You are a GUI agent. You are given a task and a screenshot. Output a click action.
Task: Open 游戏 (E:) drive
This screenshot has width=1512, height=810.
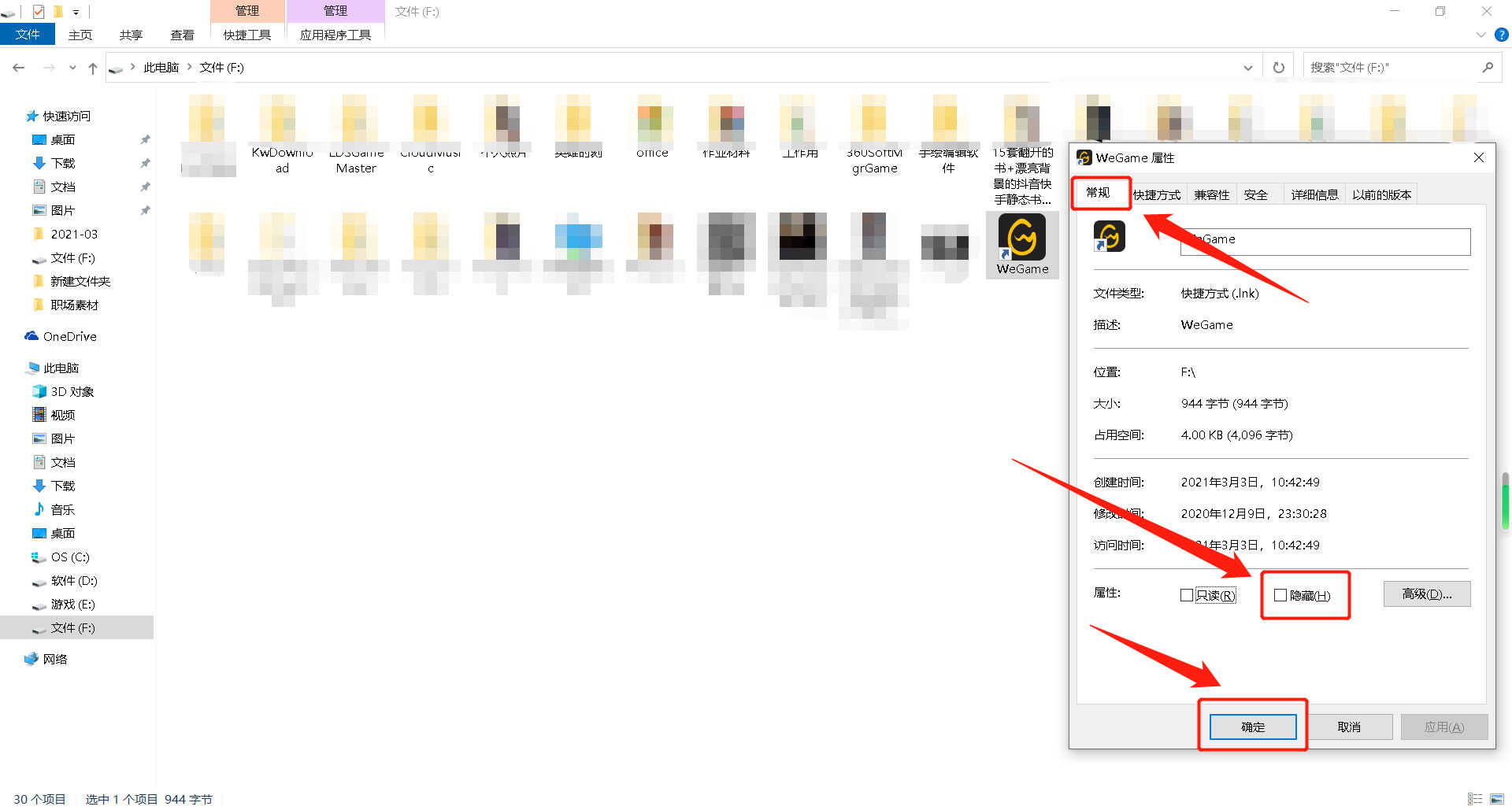[x=63, y=604]
